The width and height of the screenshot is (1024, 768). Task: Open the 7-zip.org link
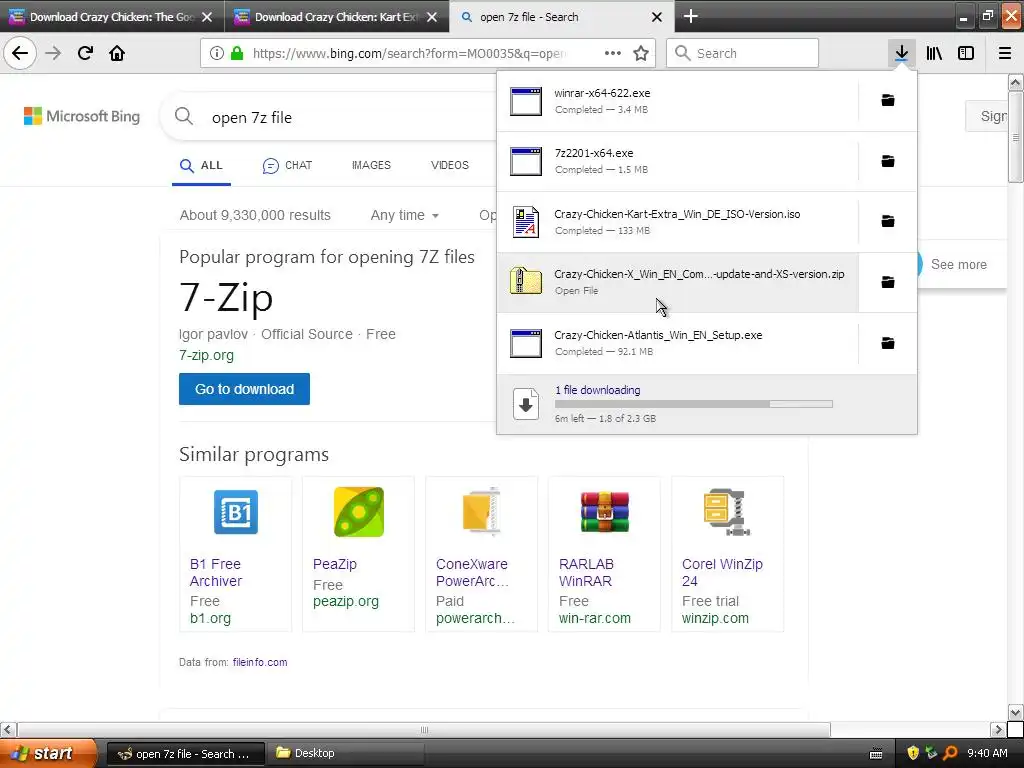click(x=206, y=355)
